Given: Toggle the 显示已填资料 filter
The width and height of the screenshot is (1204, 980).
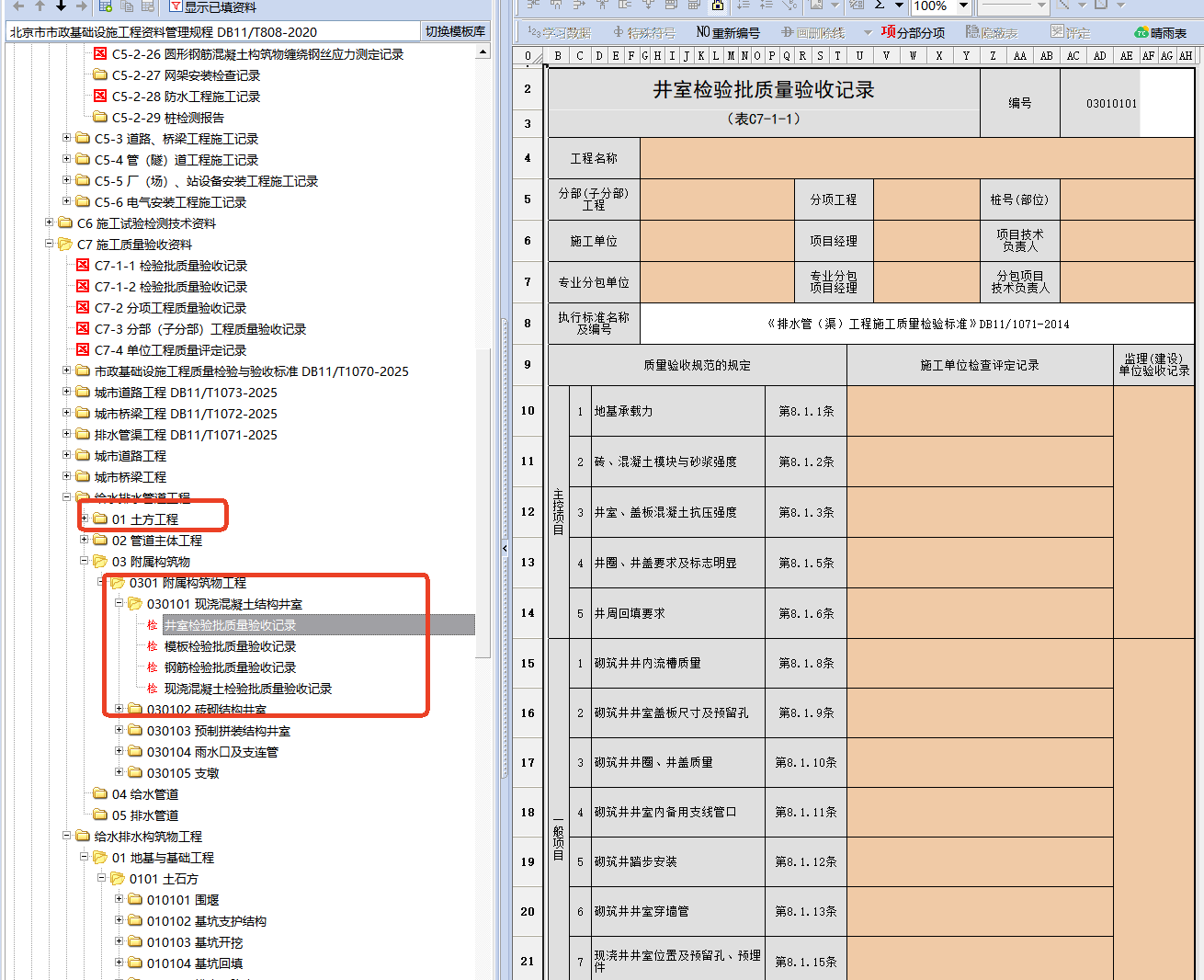Looking at the screenshot, I should click(212, 7).
